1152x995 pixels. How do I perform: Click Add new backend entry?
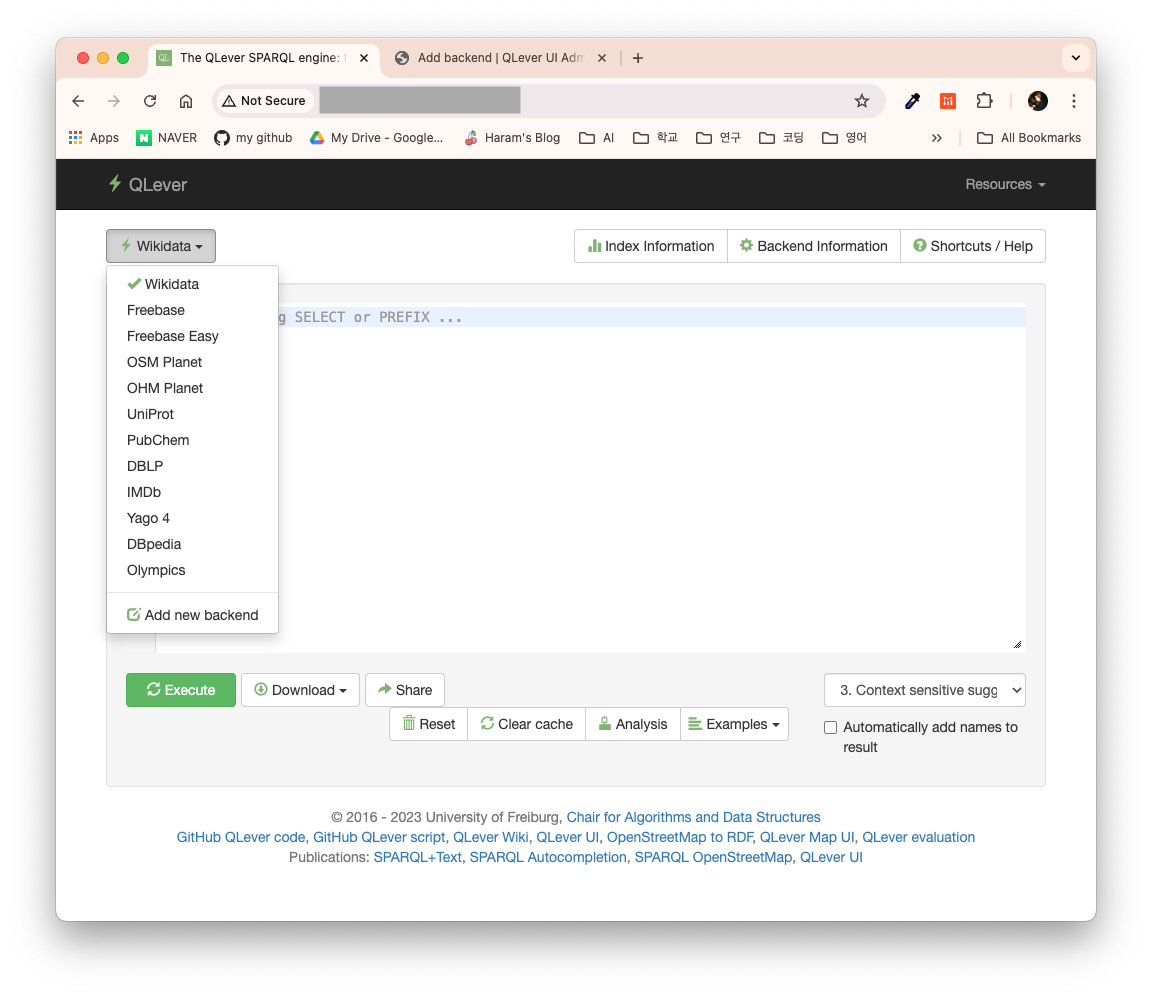tap(193, 614)
